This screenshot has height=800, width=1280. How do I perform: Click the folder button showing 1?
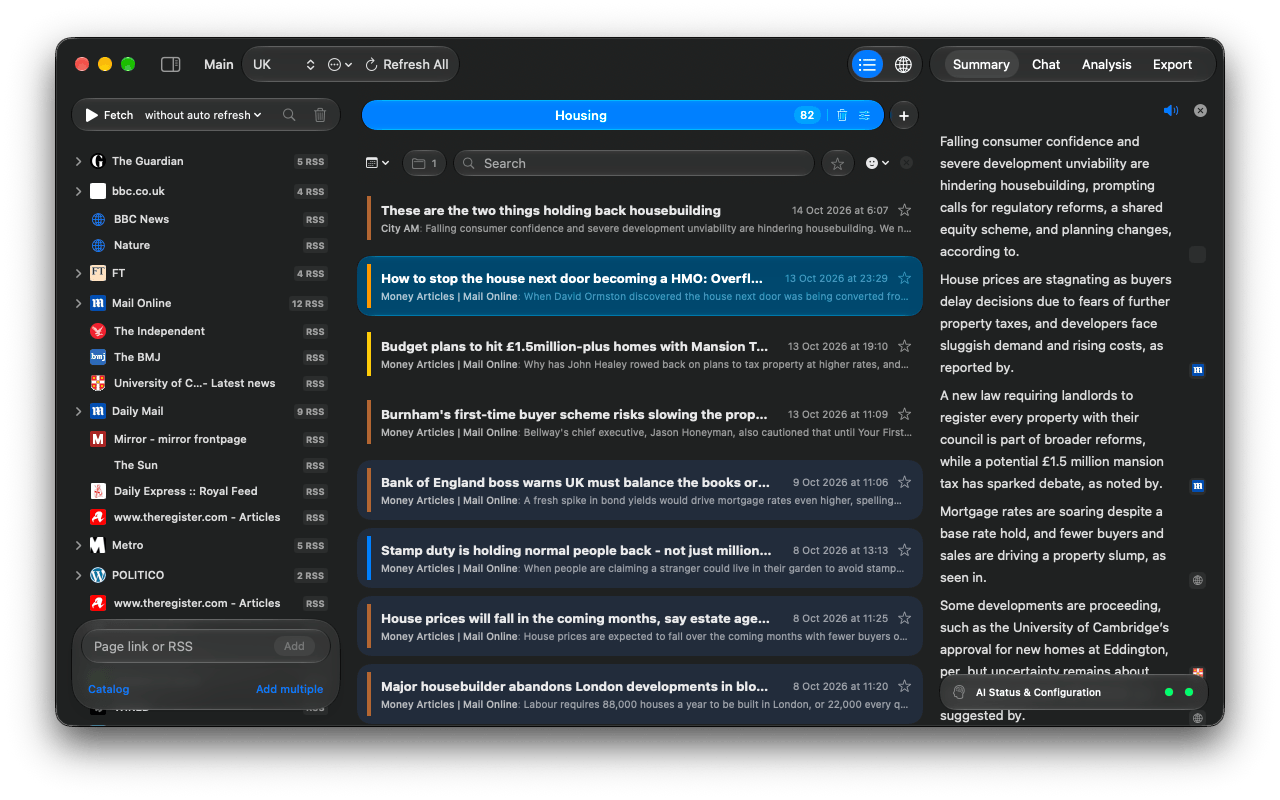[424, 163]
